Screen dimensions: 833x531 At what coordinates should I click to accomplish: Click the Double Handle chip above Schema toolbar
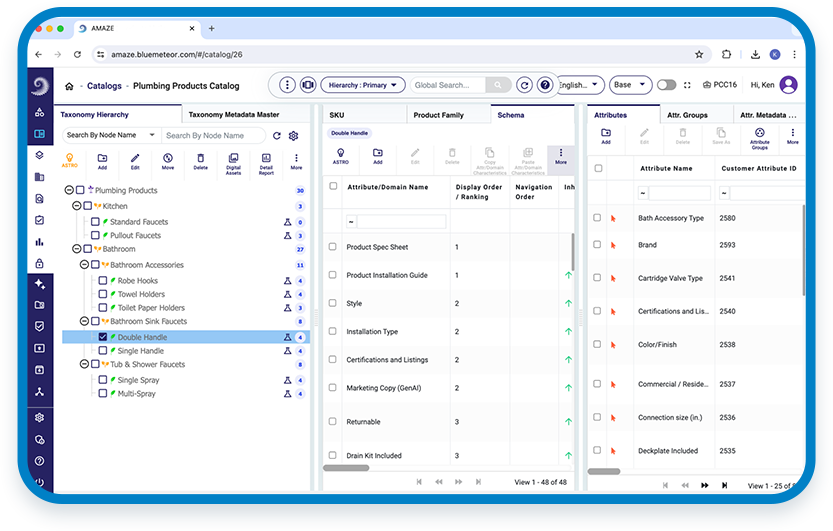click(350, 133)
